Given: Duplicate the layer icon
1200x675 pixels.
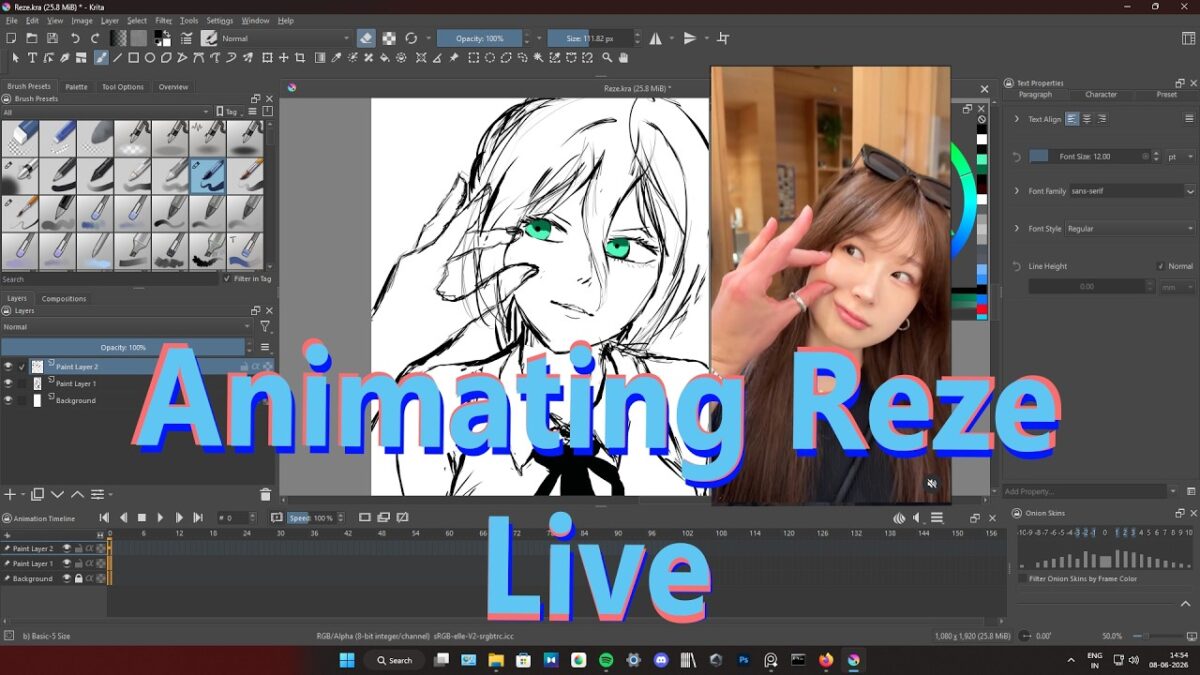Looking at the screenshot, I should point(37,494).
